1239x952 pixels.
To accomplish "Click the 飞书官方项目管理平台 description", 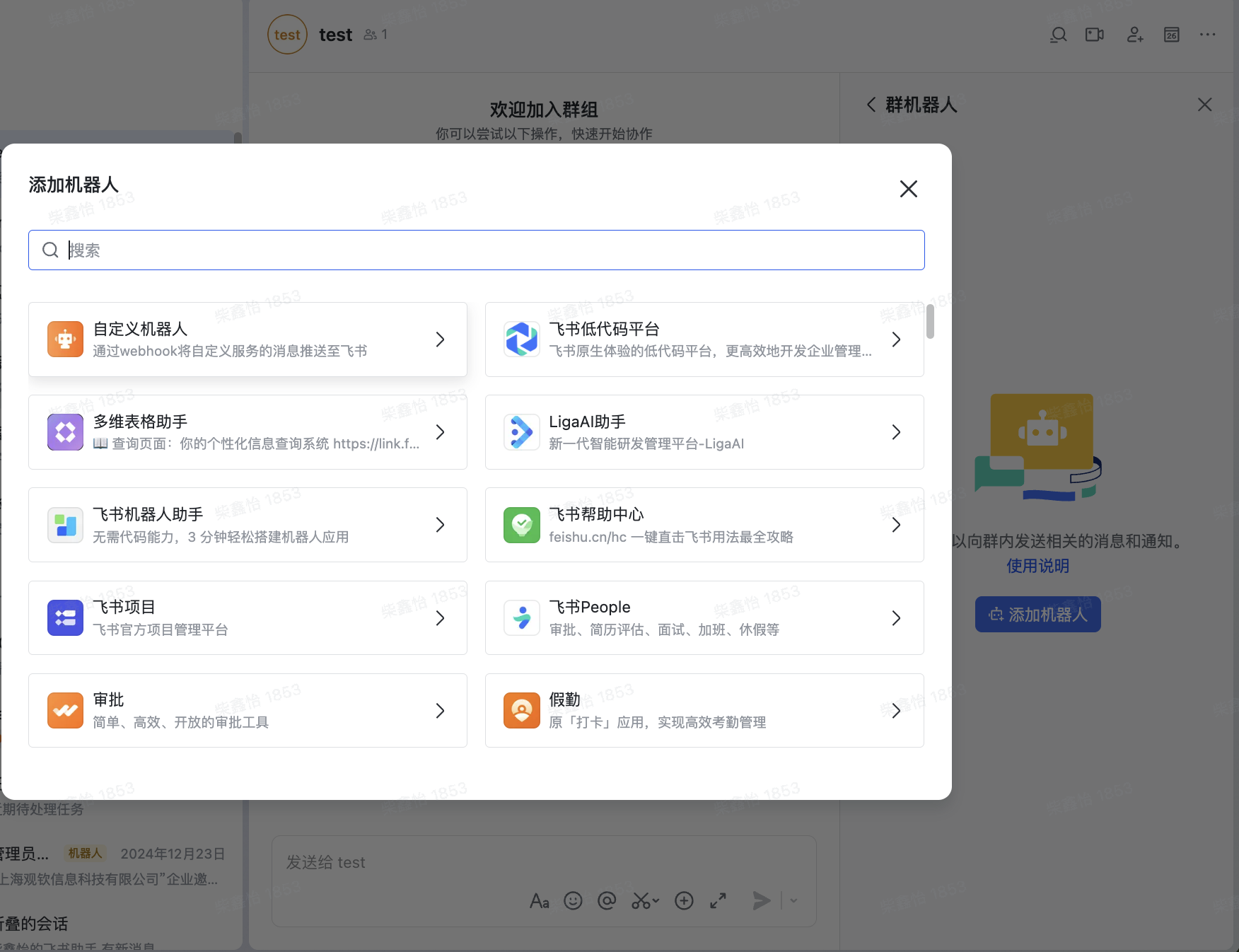I will coord(161,629).
